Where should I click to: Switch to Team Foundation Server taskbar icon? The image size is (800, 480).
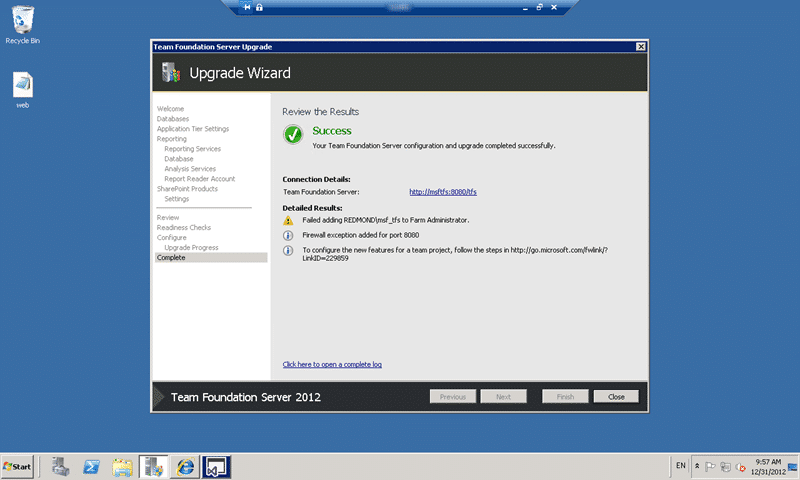(154, 466)
